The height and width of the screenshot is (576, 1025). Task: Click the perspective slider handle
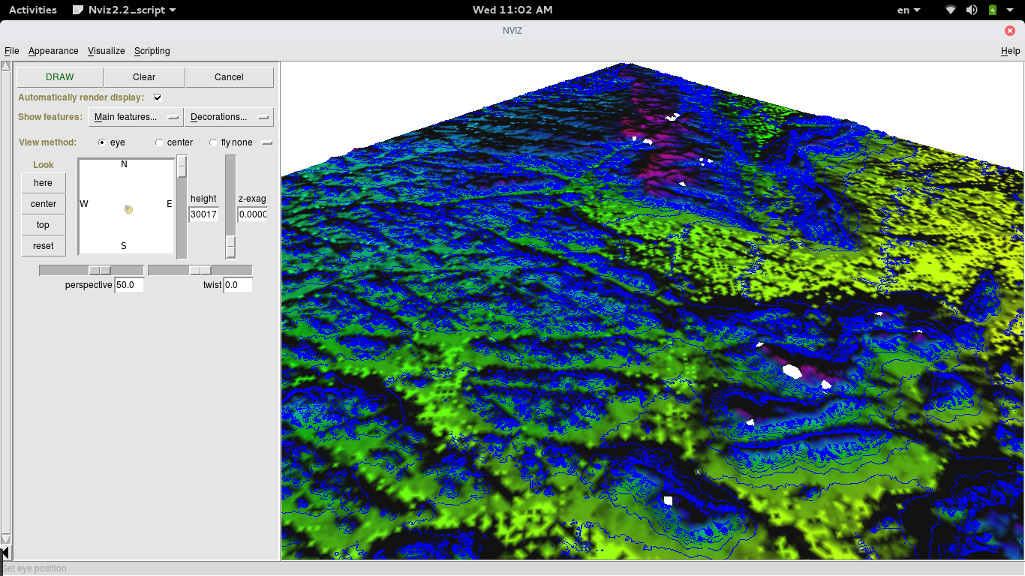coord(100,271)
